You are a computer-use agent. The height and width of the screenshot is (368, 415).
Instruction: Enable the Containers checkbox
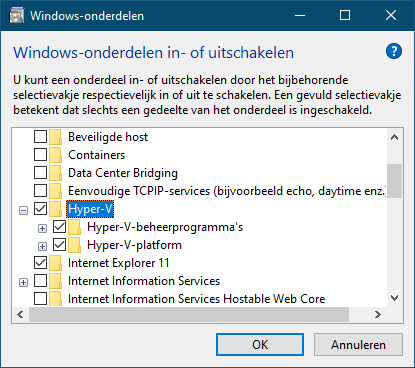[x=40, y=155]
